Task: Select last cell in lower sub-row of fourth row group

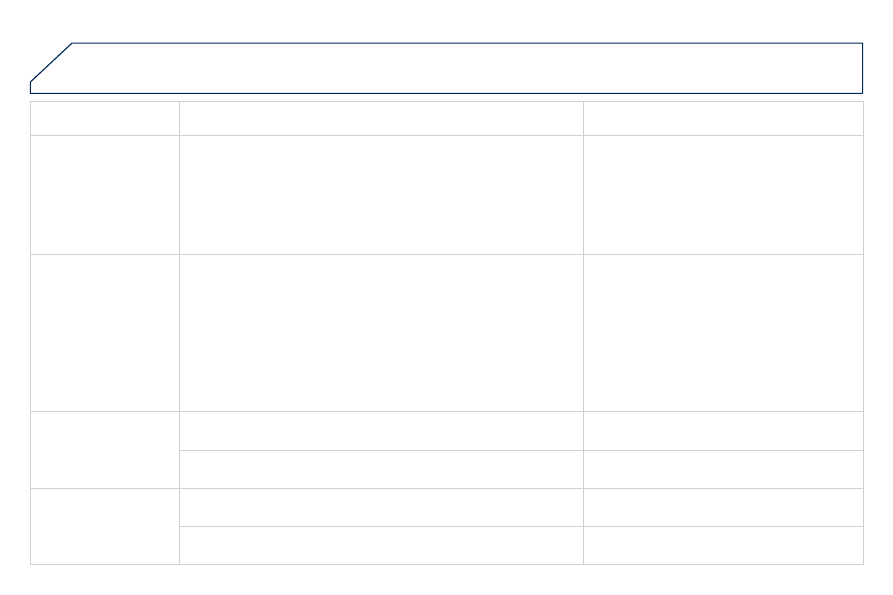Action: 723,469
